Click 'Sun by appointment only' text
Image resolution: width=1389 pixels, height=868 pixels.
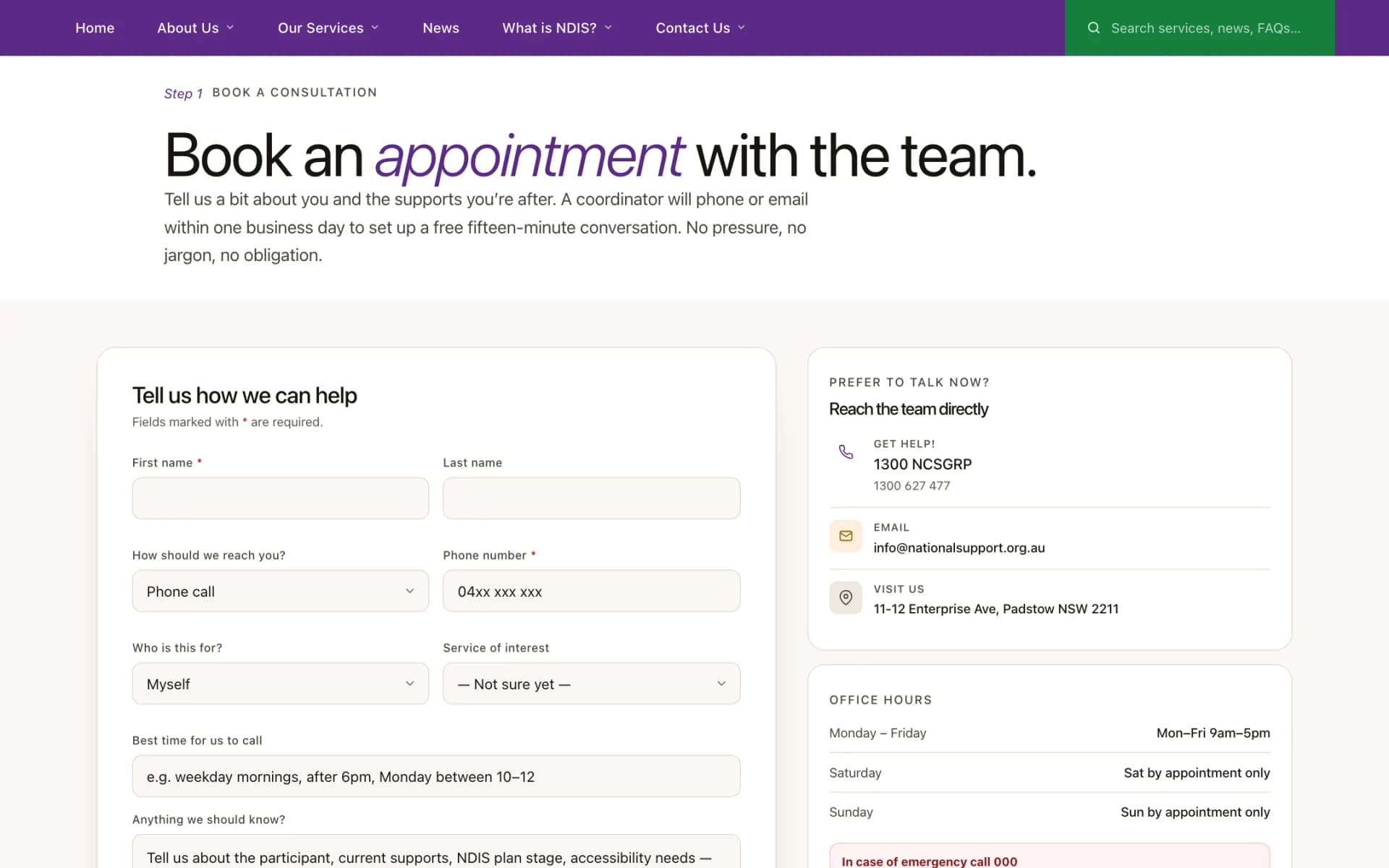1195,812
